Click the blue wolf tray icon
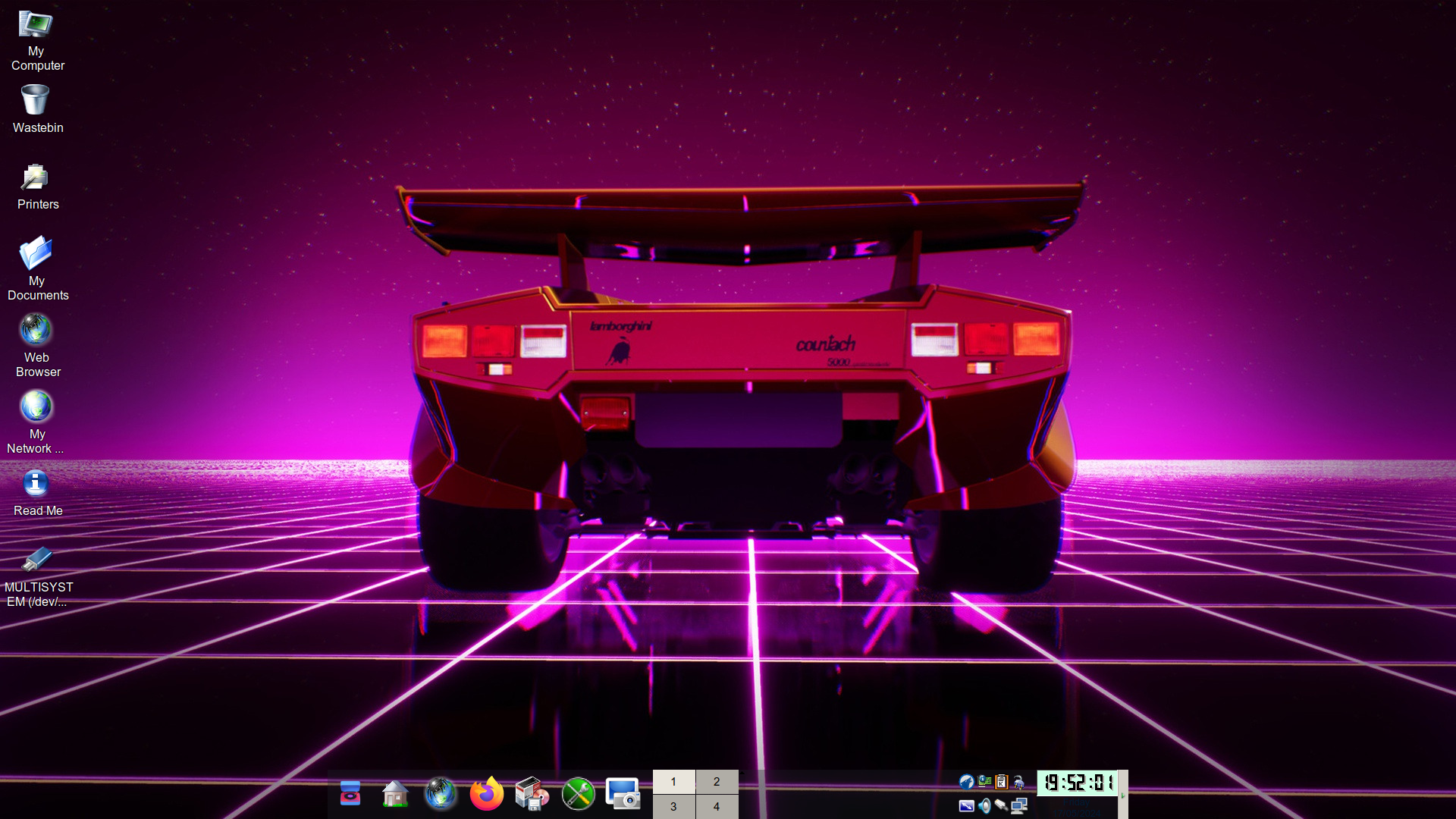The image size is (1456, 819). (x=966, y=782)
